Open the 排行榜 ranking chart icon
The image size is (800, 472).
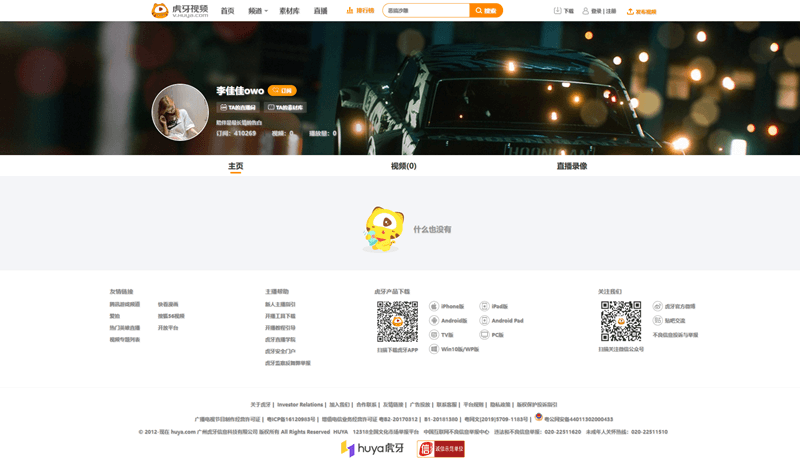349,10
